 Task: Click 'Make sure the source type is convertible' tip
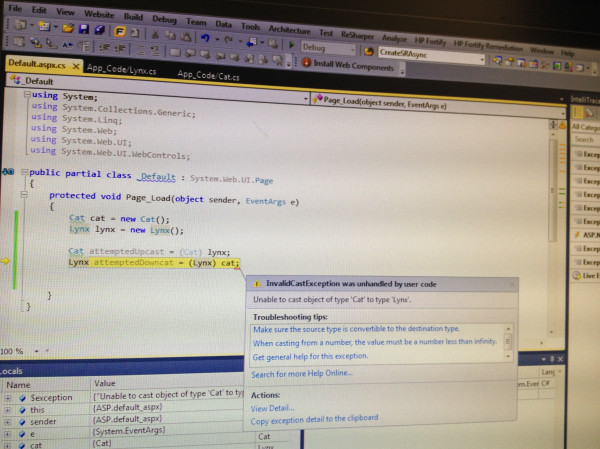pos(356,329)
